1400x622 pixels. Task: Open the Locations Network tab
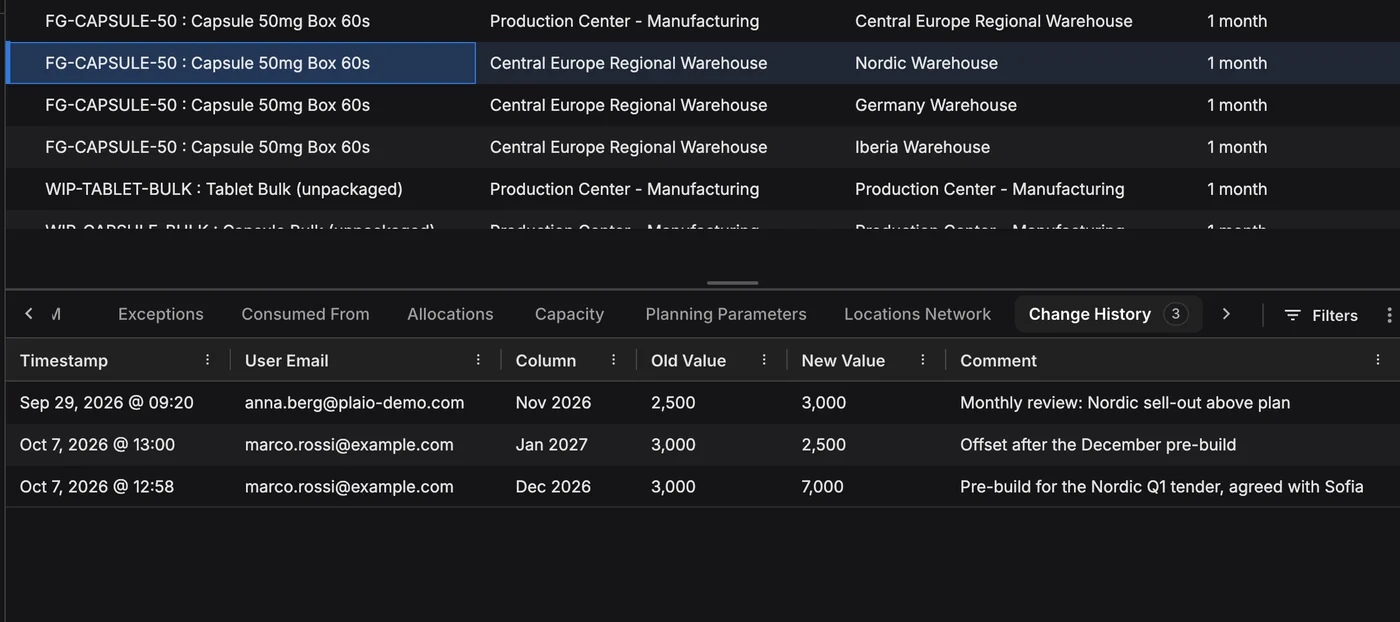coord(917,314)
